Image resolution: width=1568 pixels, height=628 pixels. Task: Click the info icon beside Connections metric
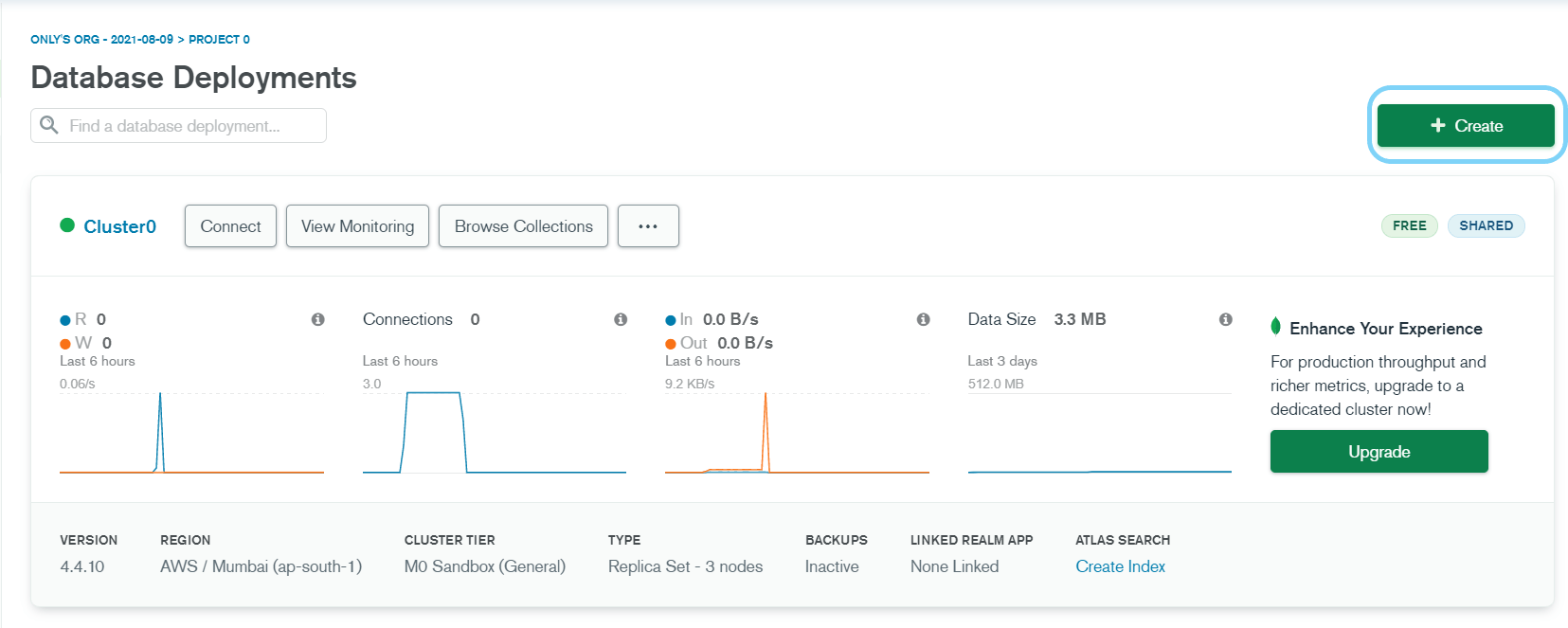[x=621, y=320]
